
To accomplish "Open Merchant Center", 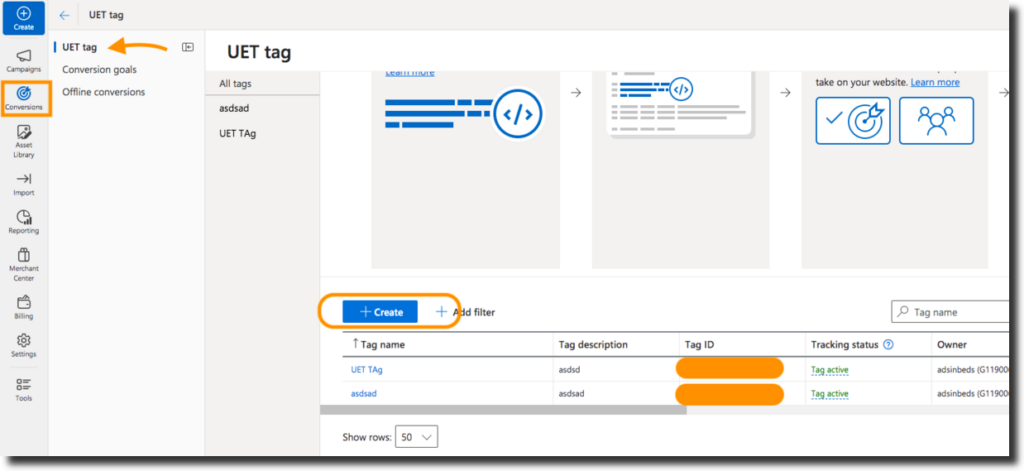I will point(23,264).
